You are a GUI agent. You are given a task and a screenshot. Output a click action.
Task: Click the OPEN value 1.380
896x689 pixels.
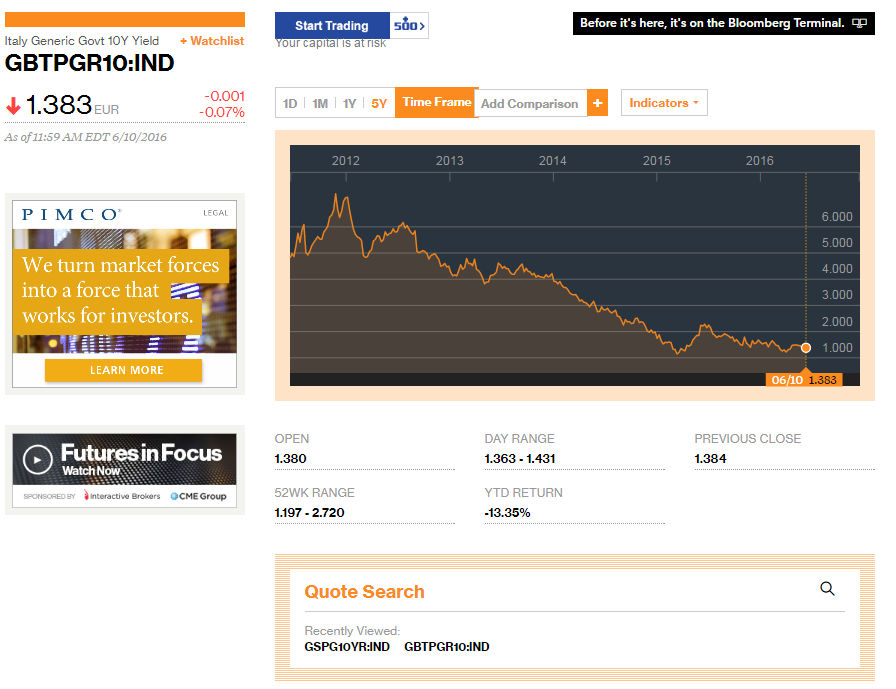pyautogui.click(x=290, y=459)
